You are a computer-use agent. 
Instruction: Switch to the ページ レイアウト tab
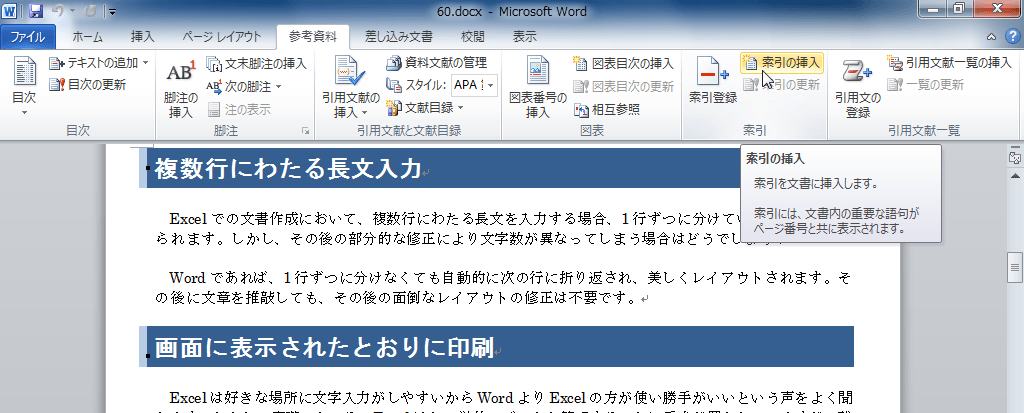tap(221, 37)
